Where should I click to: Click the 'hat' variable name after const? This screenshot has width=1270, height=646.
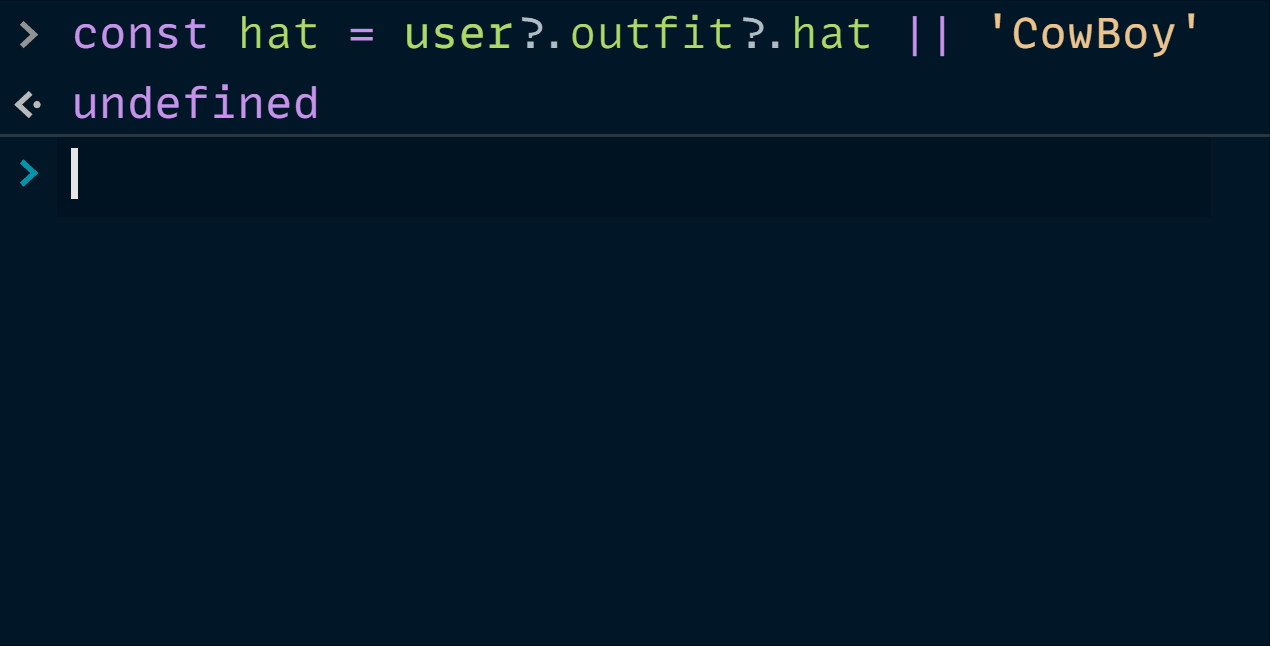(279, 35)
